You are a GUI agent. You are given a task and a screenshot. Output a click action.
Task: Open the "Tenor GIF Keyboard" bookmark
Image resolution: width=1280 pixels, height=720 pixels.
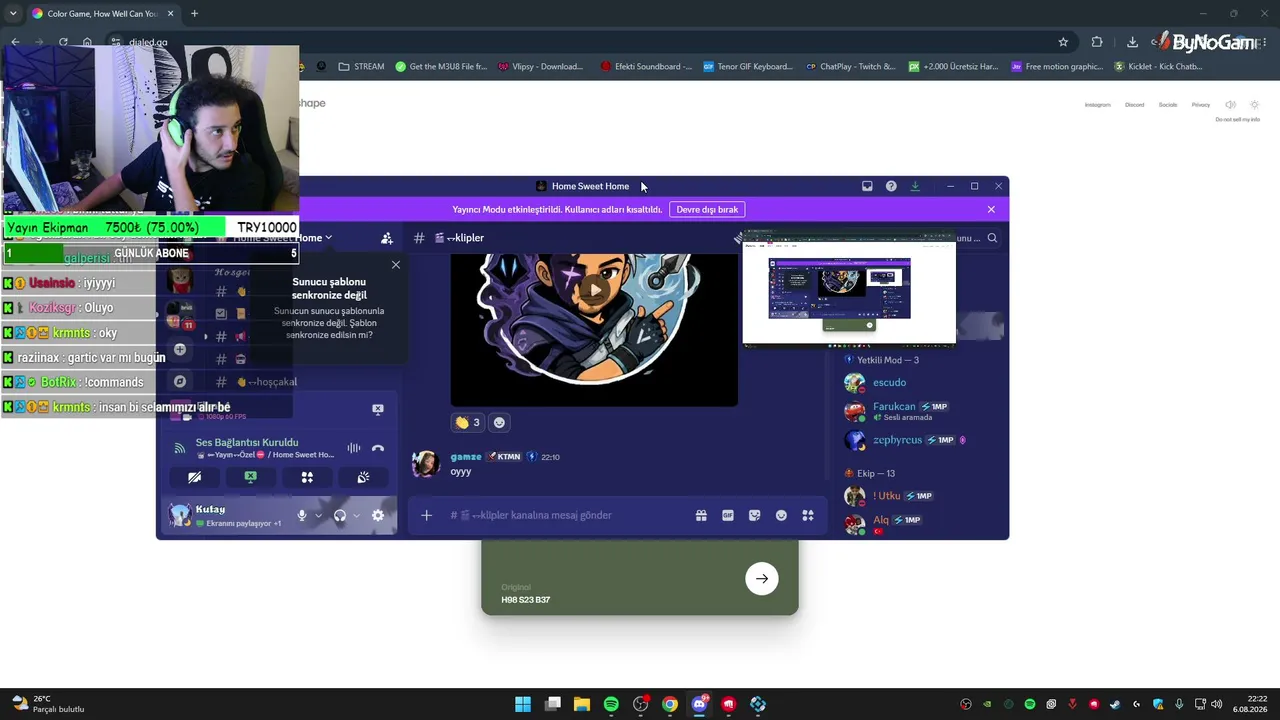click(x=747, y=67)
